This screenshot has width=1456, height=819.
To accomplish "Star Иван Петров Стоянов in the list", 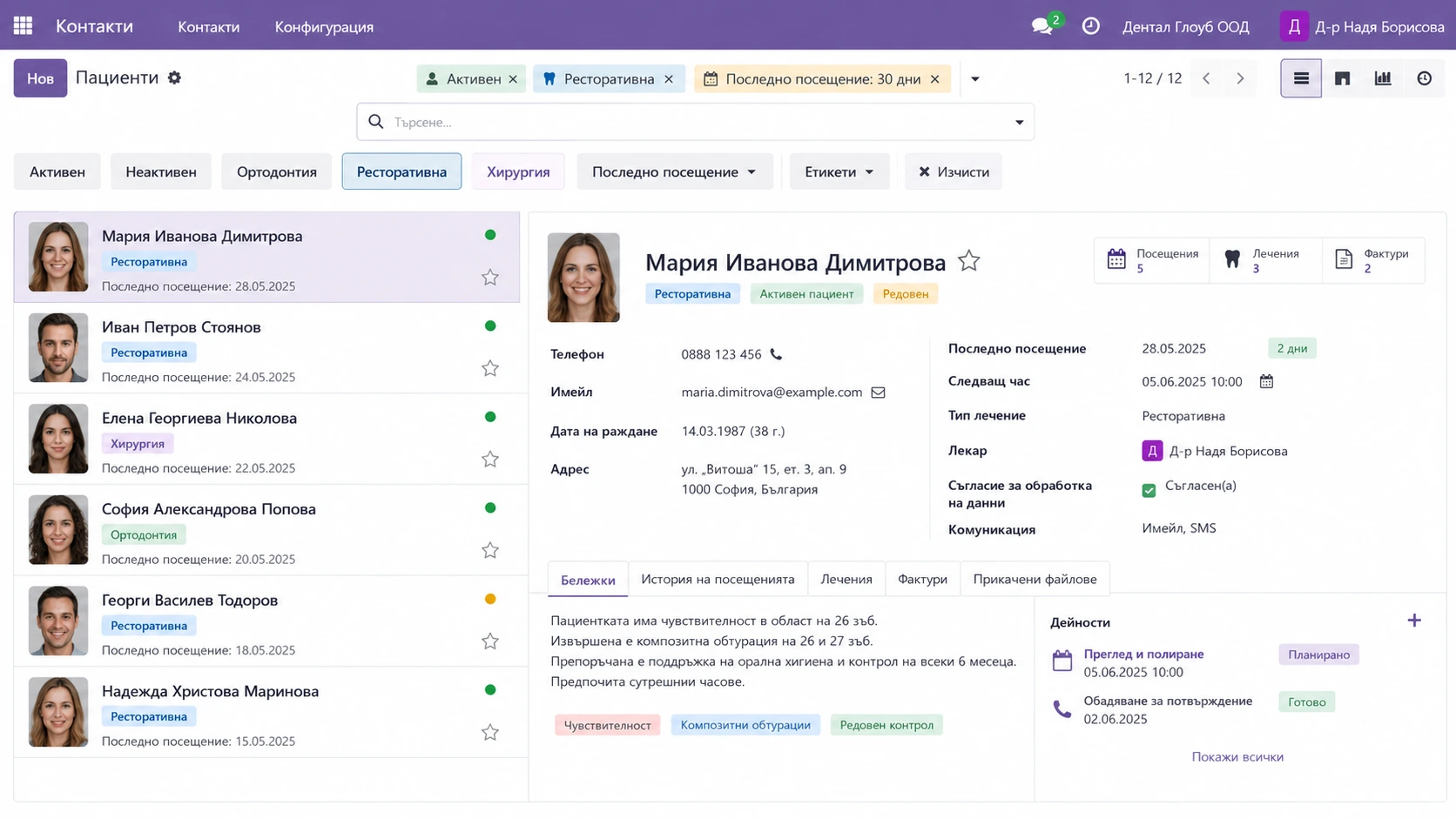I will [490, 368].
